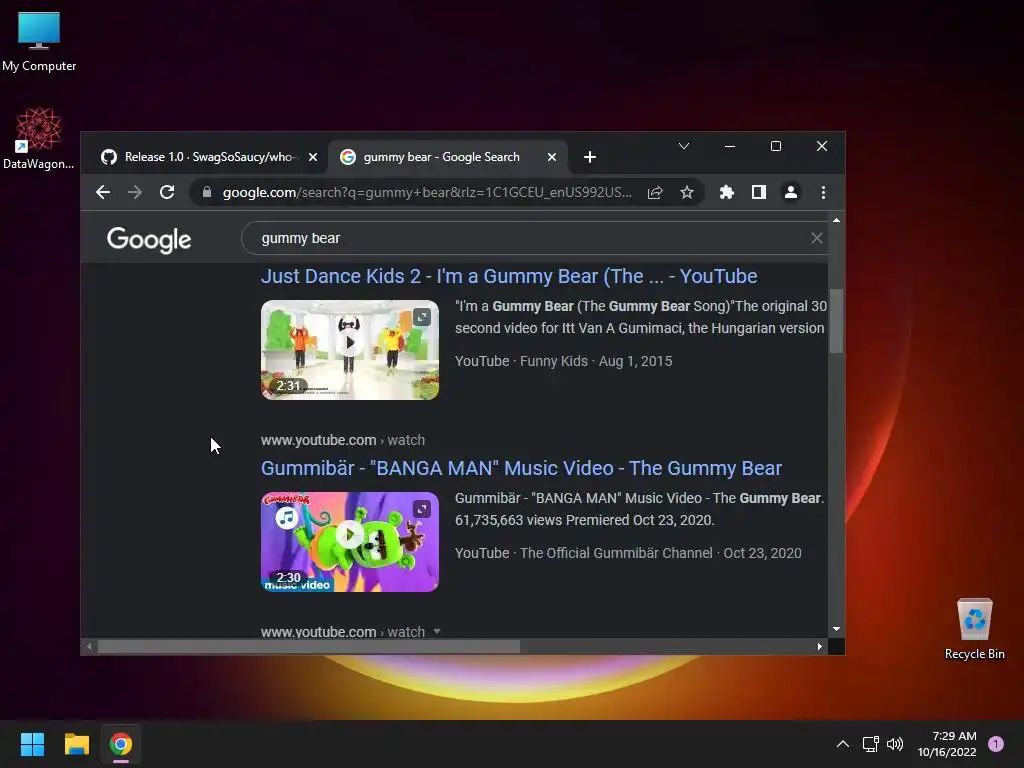Show hidden system tray icons
Screen dimensions: 1024x768
tap(843, 744)
